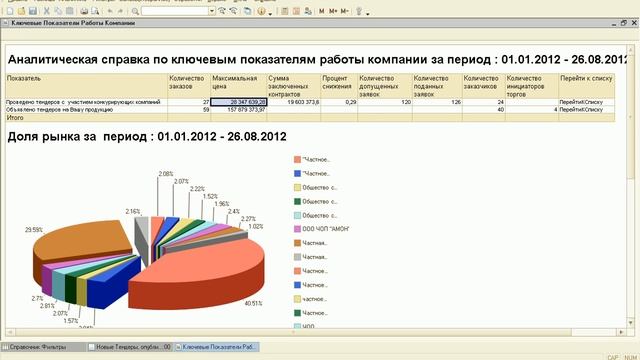This screenshot has height=360, width=640.
Task: Click the horizontal scrollbar right arrow
Action: [621, 332]
